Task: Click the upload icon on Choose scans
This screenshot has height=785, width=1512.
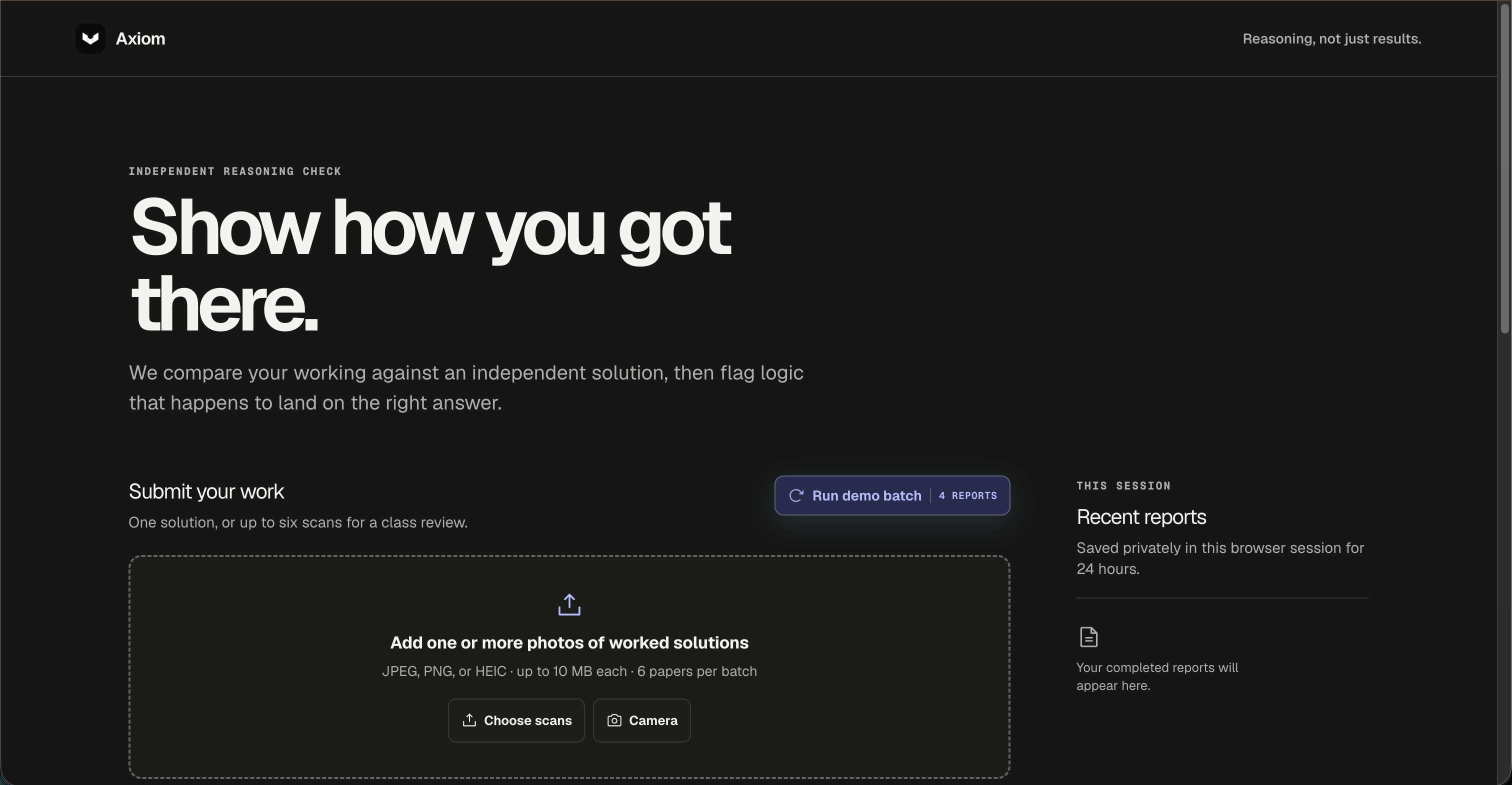Action: point(469,720)
